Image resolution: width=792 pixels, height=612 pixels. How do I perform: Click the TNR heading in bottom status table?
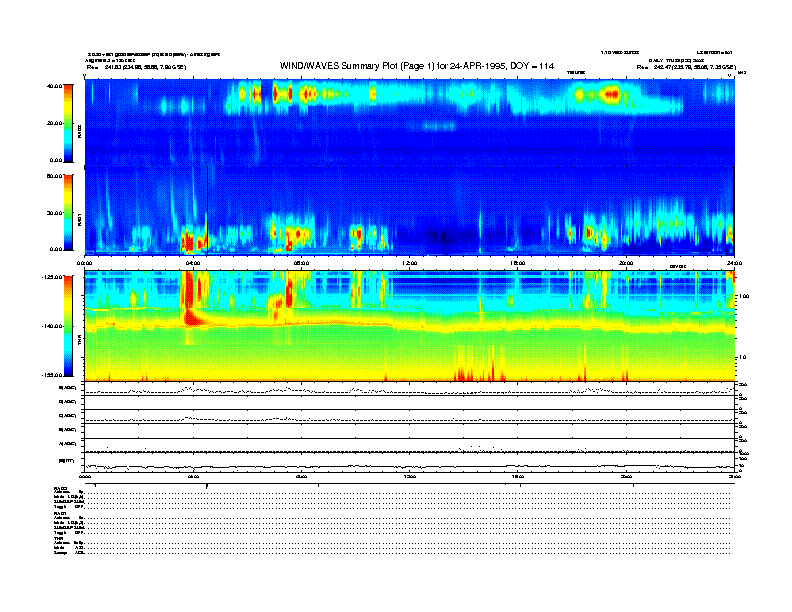coord(58,539)
